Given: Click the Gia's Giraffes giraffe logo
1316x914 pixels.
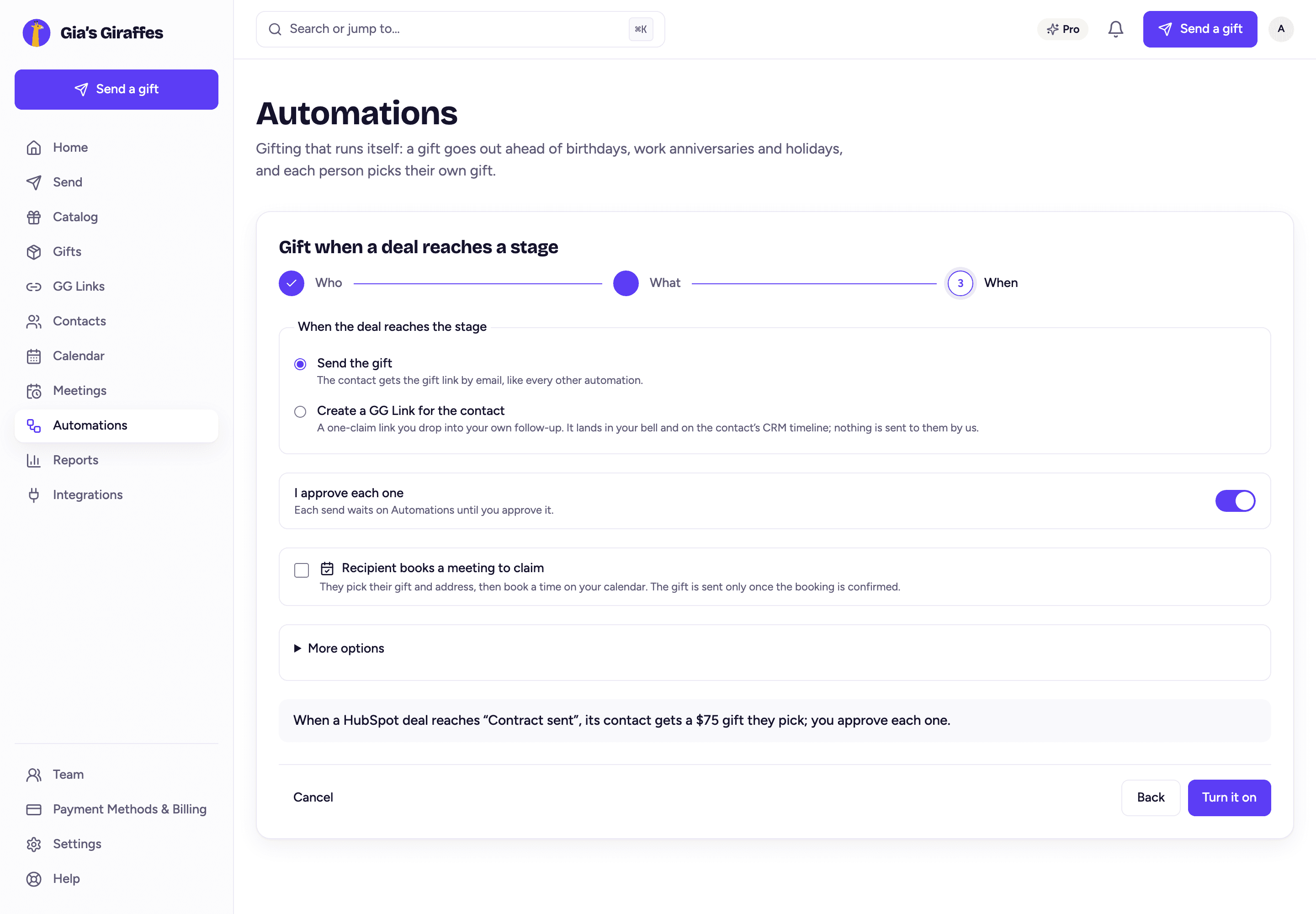Looking at the screenshot, I should click(x=37, y=32).
